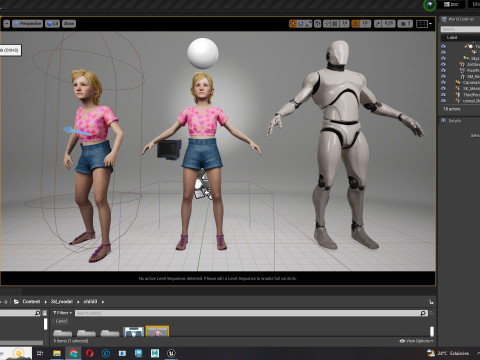The height and width of the screenshot is (360, 480).
Task: Open rotation snap angle value dropdown
Action: pos(365,24)
